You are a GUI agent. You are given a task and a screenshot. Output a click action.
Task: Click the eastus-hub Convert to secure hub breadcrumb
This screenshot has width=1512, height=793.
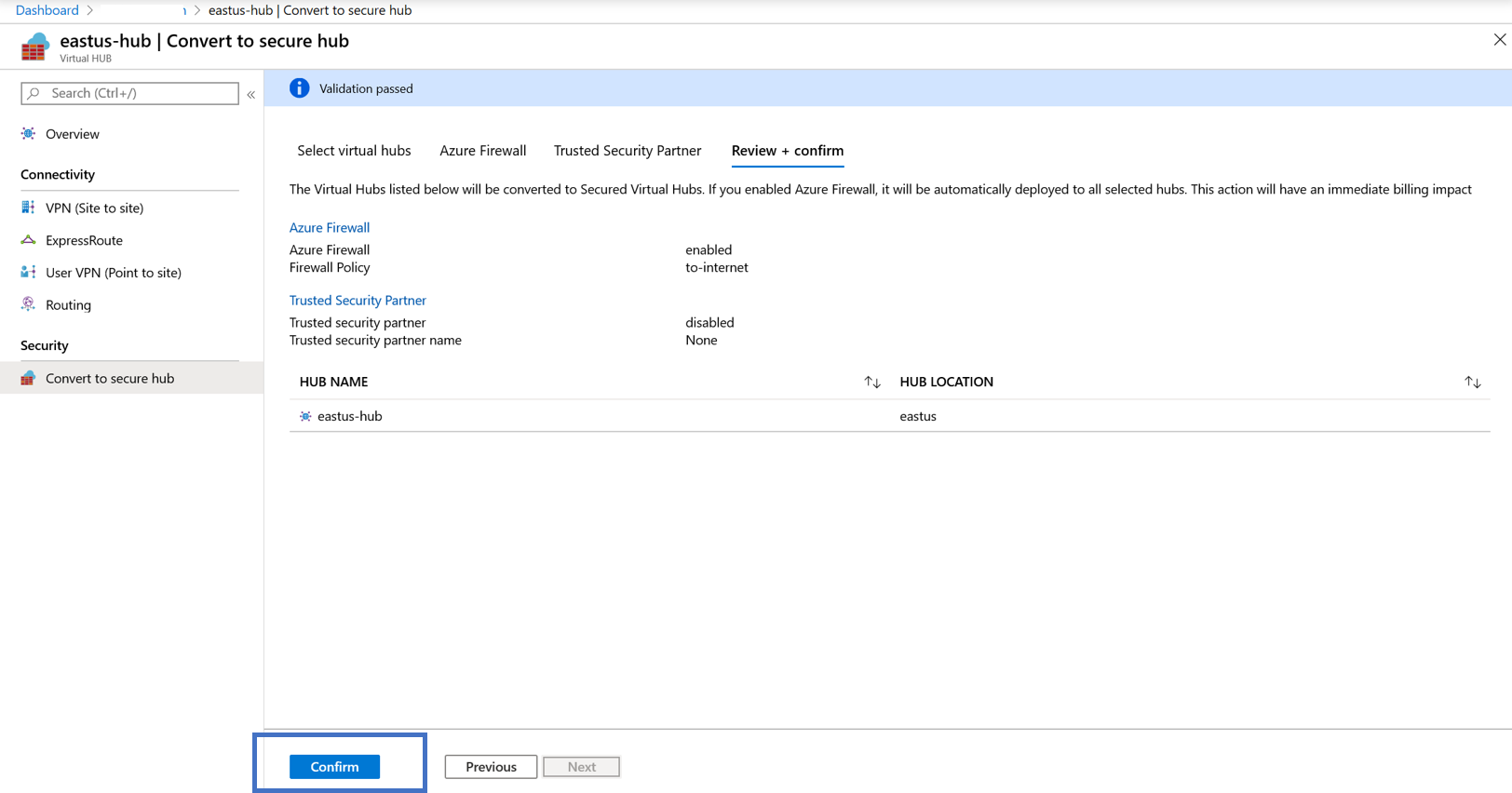point(310,10)
